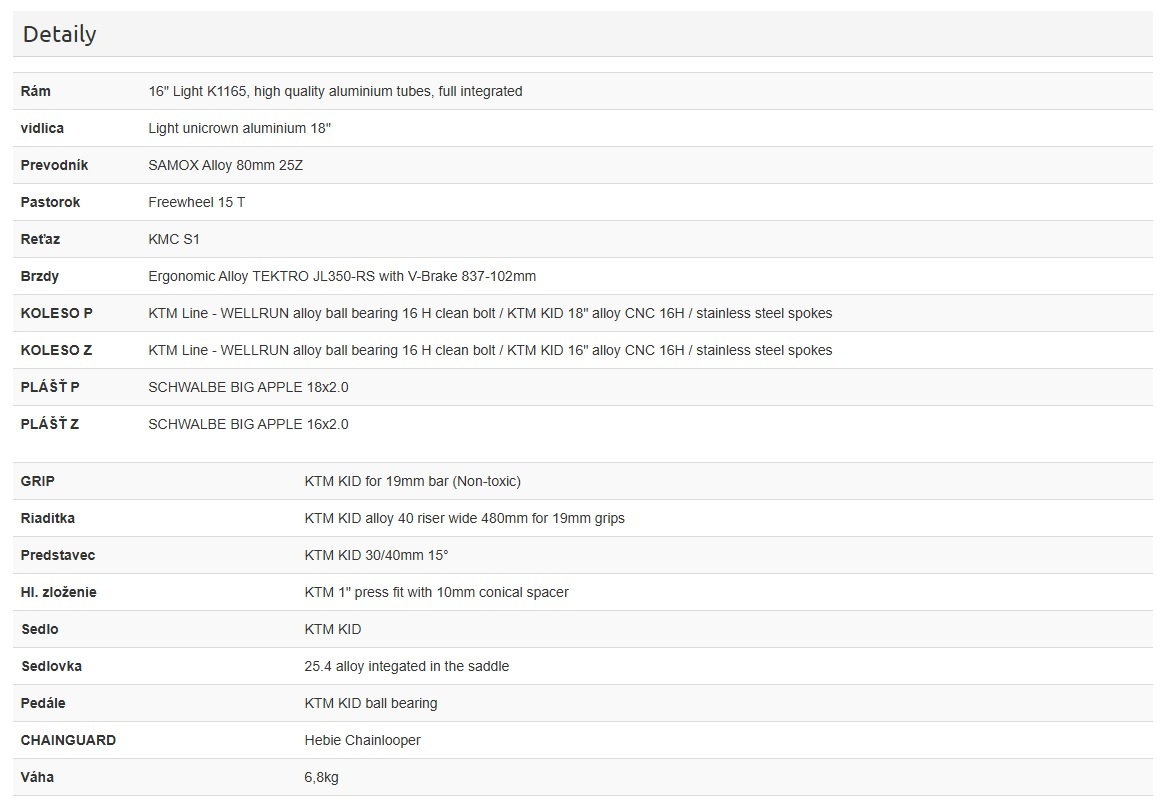Screen dimensions: 1163x808
Task: Click the Hl. zloženie row label
Action: point(58,592)
